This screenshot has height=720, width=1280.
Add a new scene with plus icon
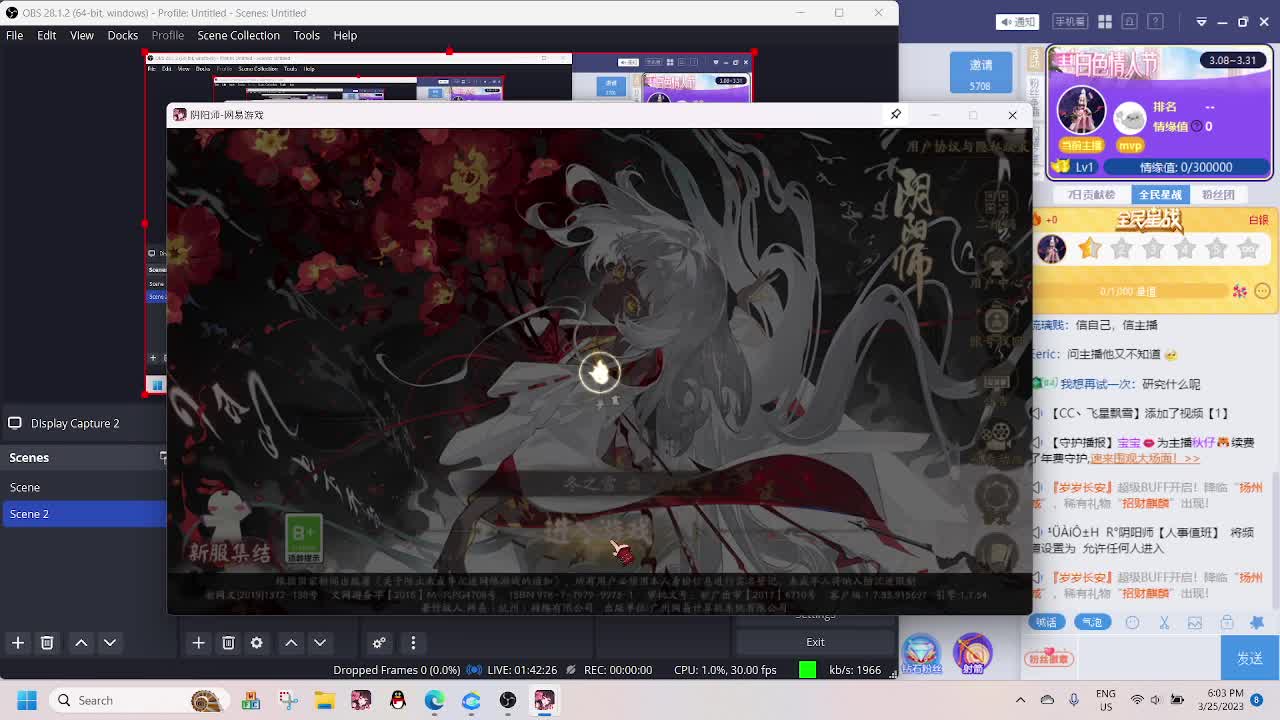[x=18, y=643]
